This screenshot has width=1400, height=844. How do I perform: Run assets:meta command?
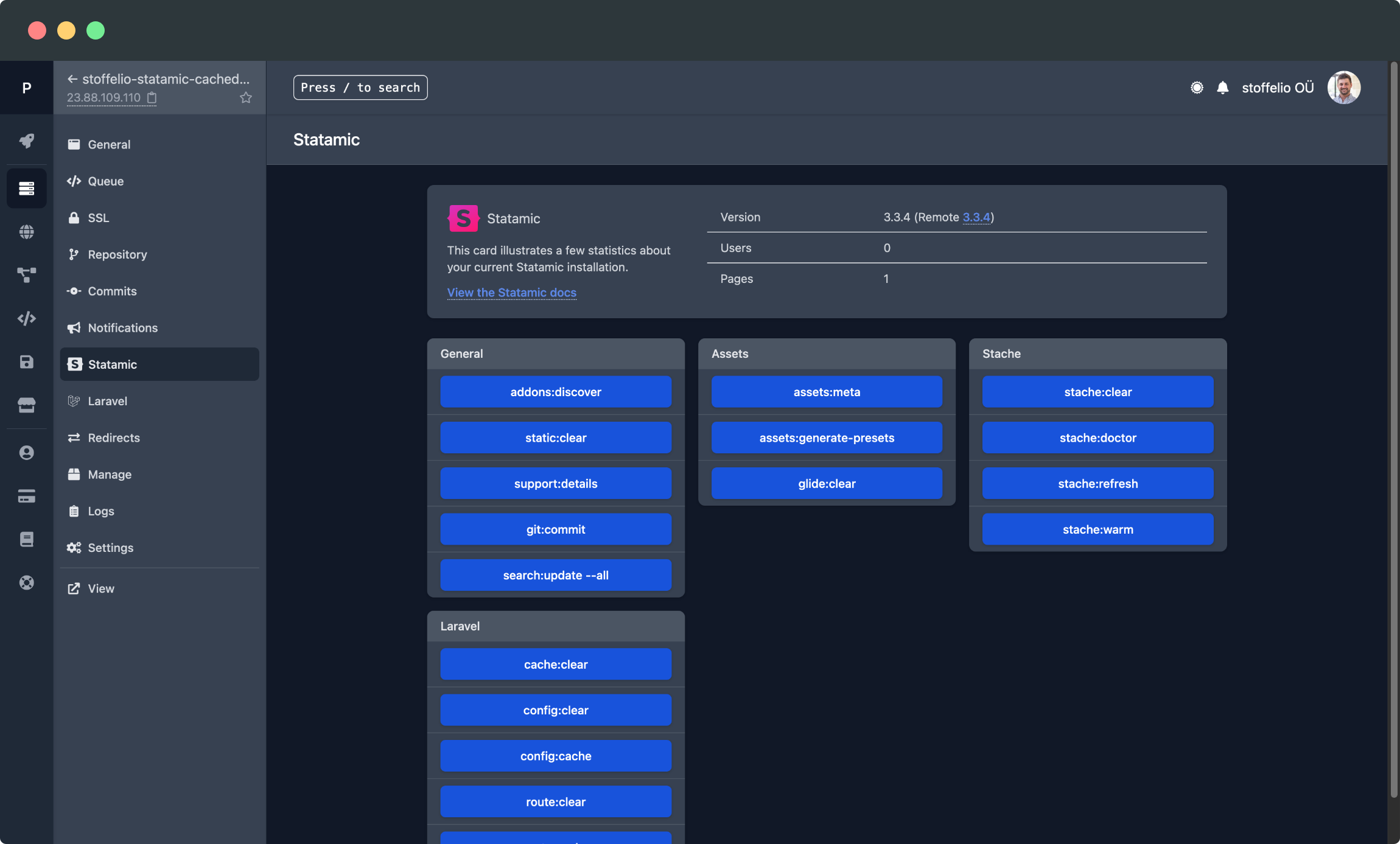coord(827,392)
